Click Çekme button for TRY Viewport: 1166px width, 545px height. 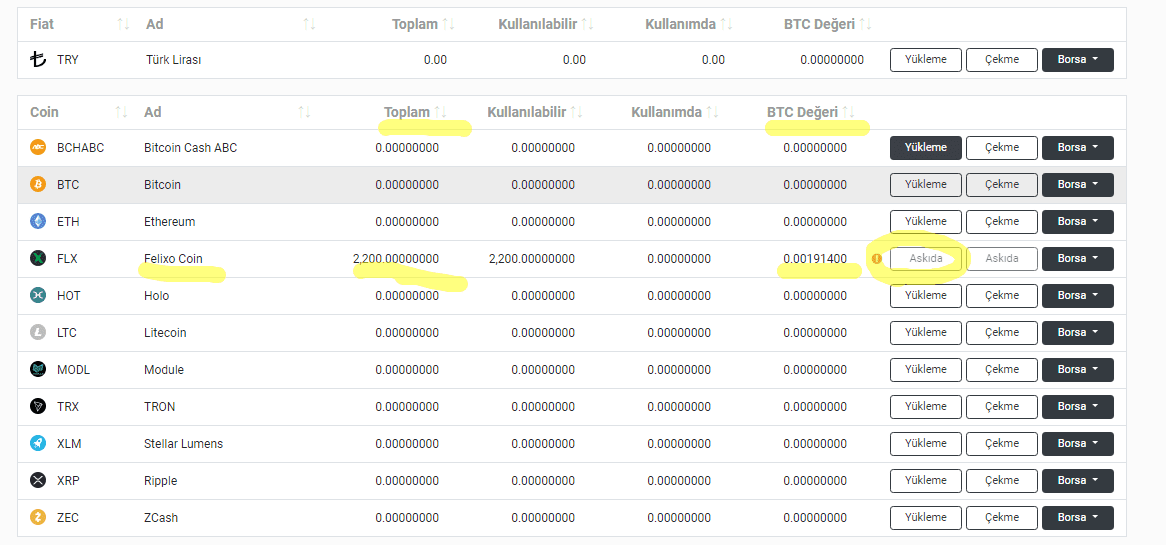click(x=1002, y=59)
